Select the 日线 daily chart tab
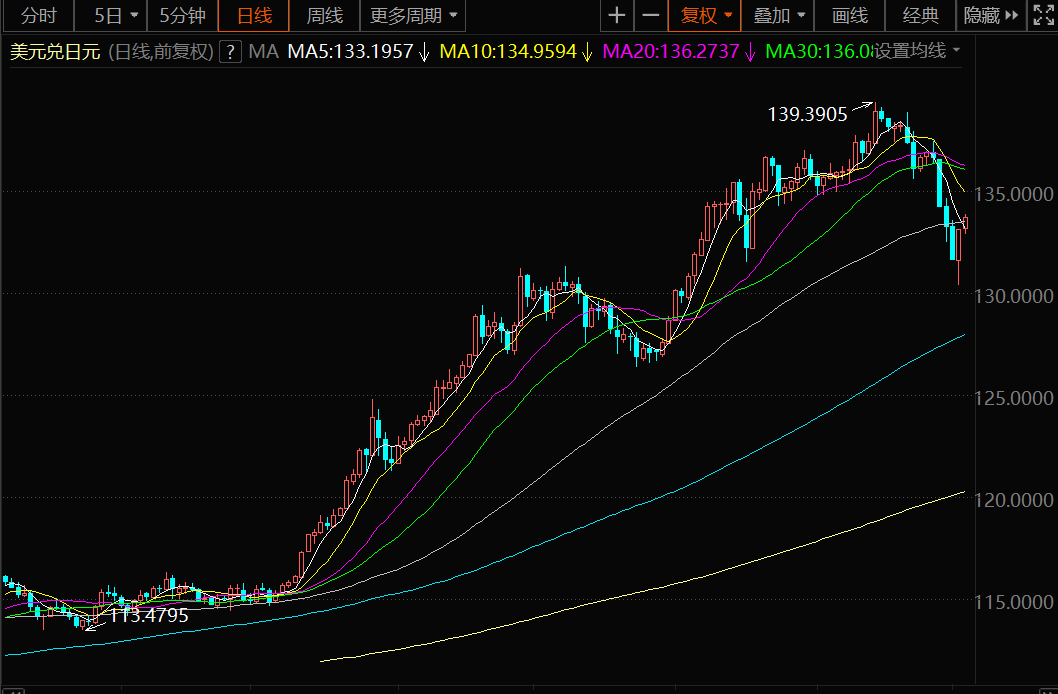Image resolution: width=1058 pixels, height=694 pixels. click(254, 16)
